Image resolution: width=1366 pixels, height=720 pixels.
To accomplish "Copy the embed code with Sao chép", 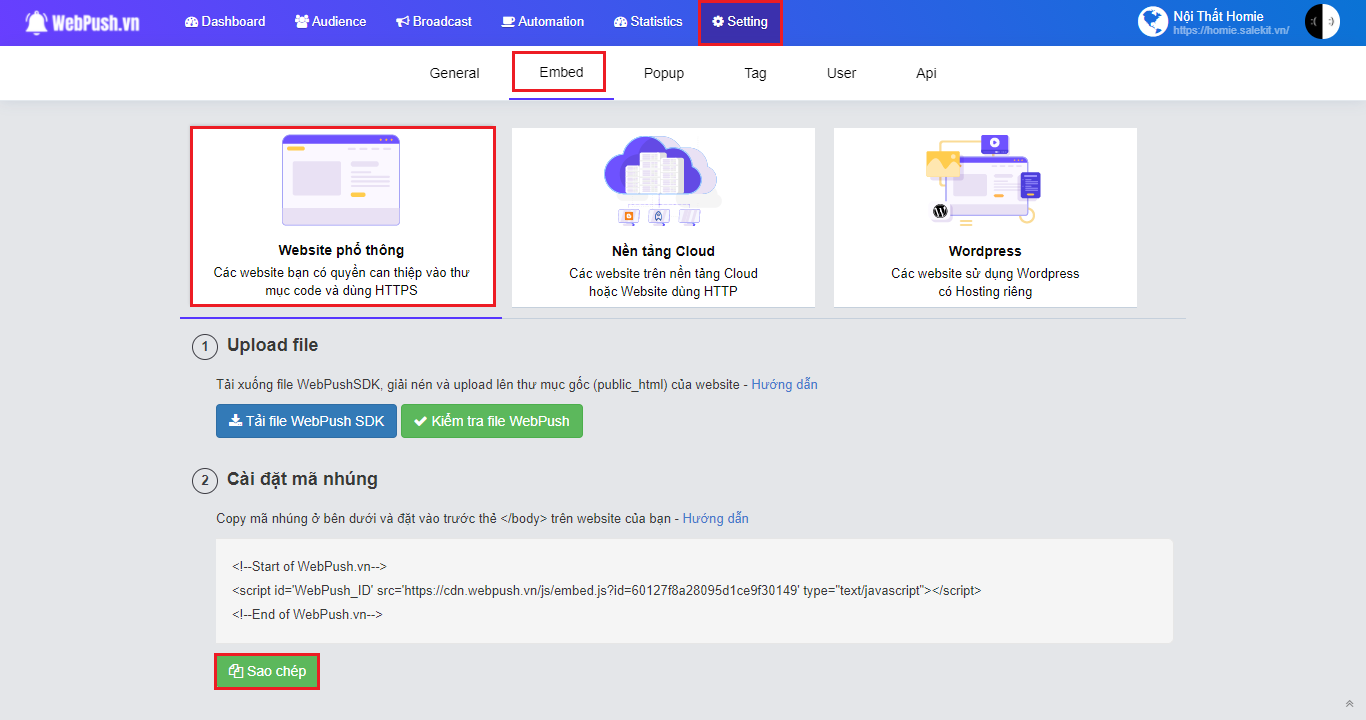I will [267, 671].
